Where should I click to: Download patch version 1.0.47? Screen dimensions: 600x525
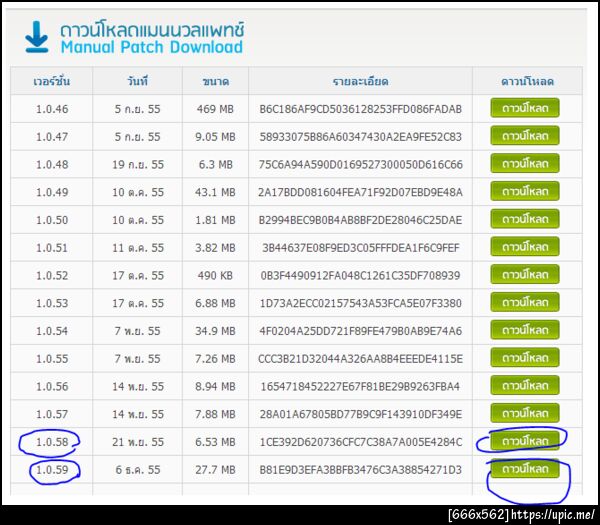click(525, 136)
